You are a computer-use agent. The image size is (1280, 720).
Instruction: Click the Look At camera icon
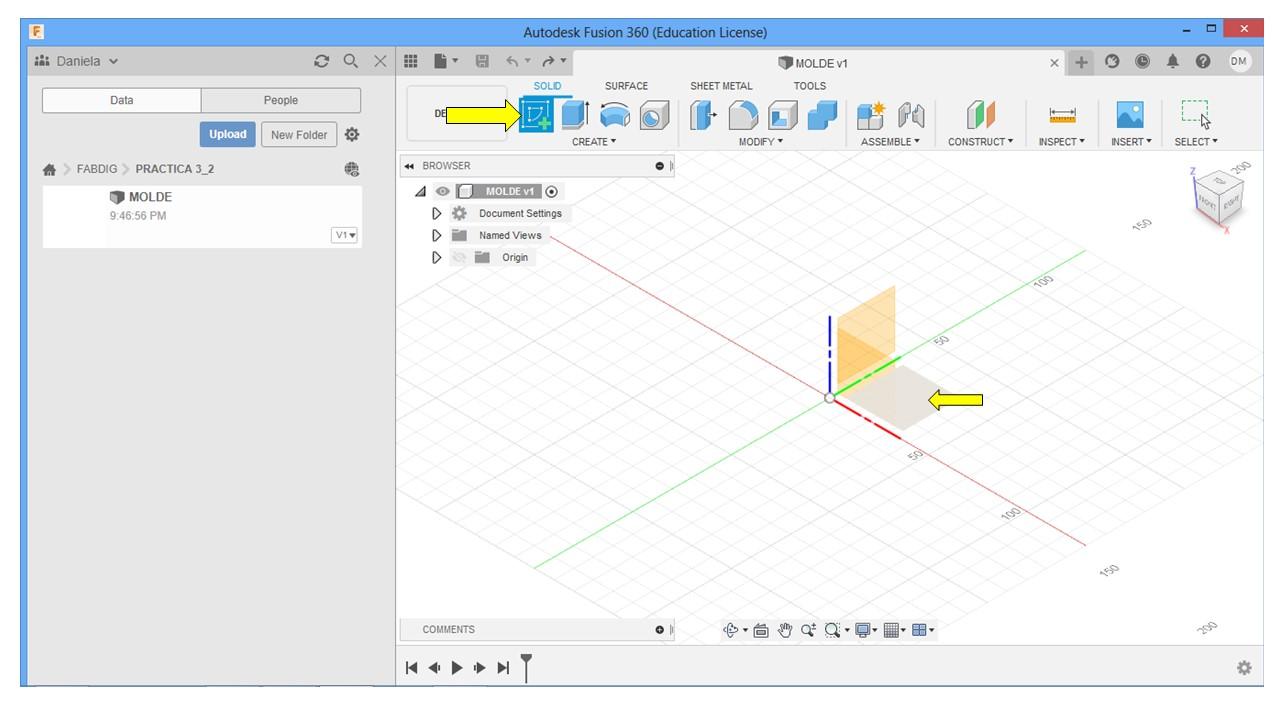760,630
